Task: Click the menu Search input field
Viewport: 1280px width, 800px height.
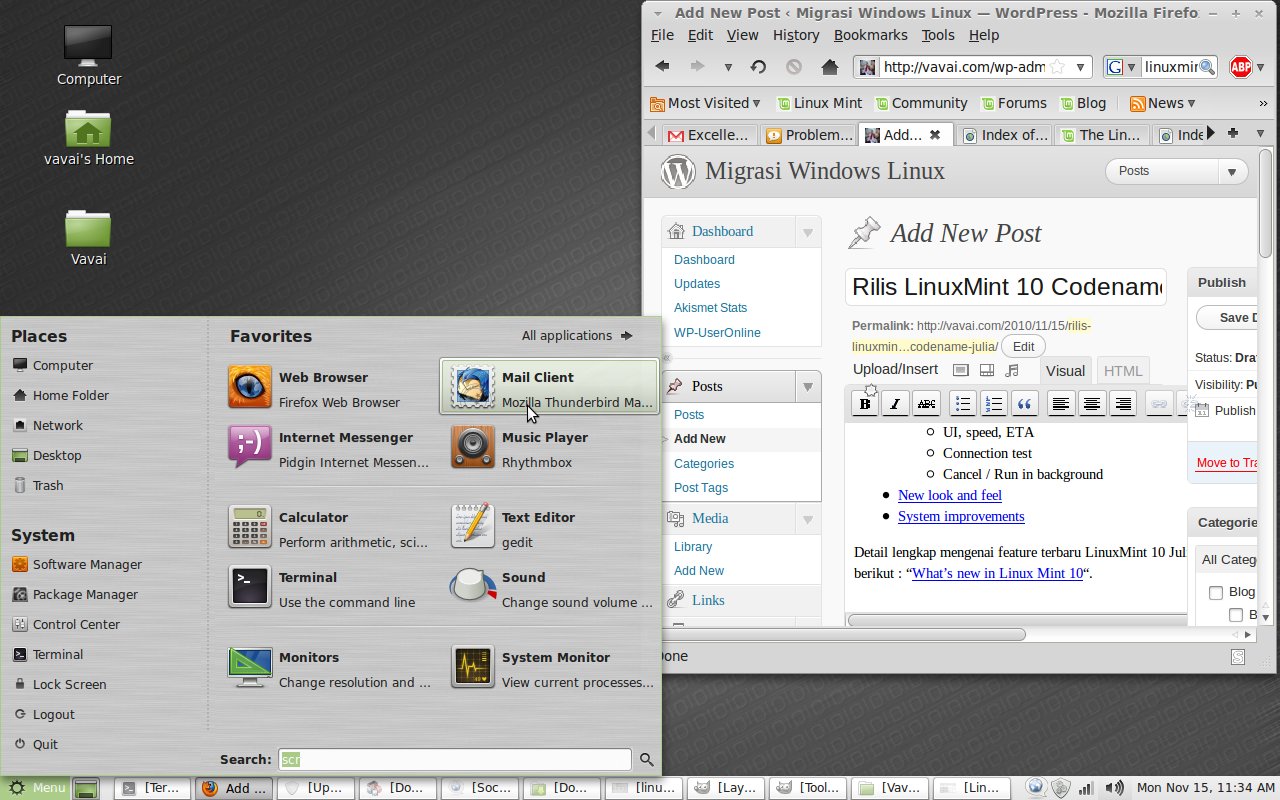Action: [455, 760]
